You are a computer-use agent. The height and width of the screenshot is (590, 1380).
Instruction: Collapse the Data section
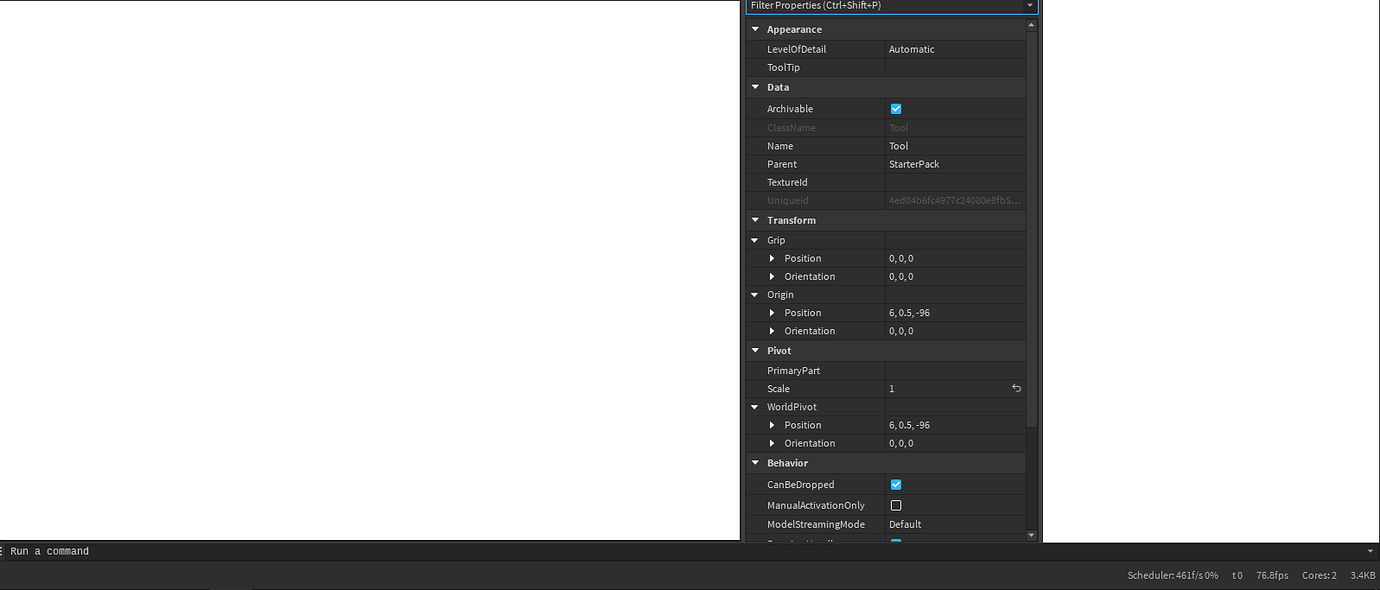(755, 87)
